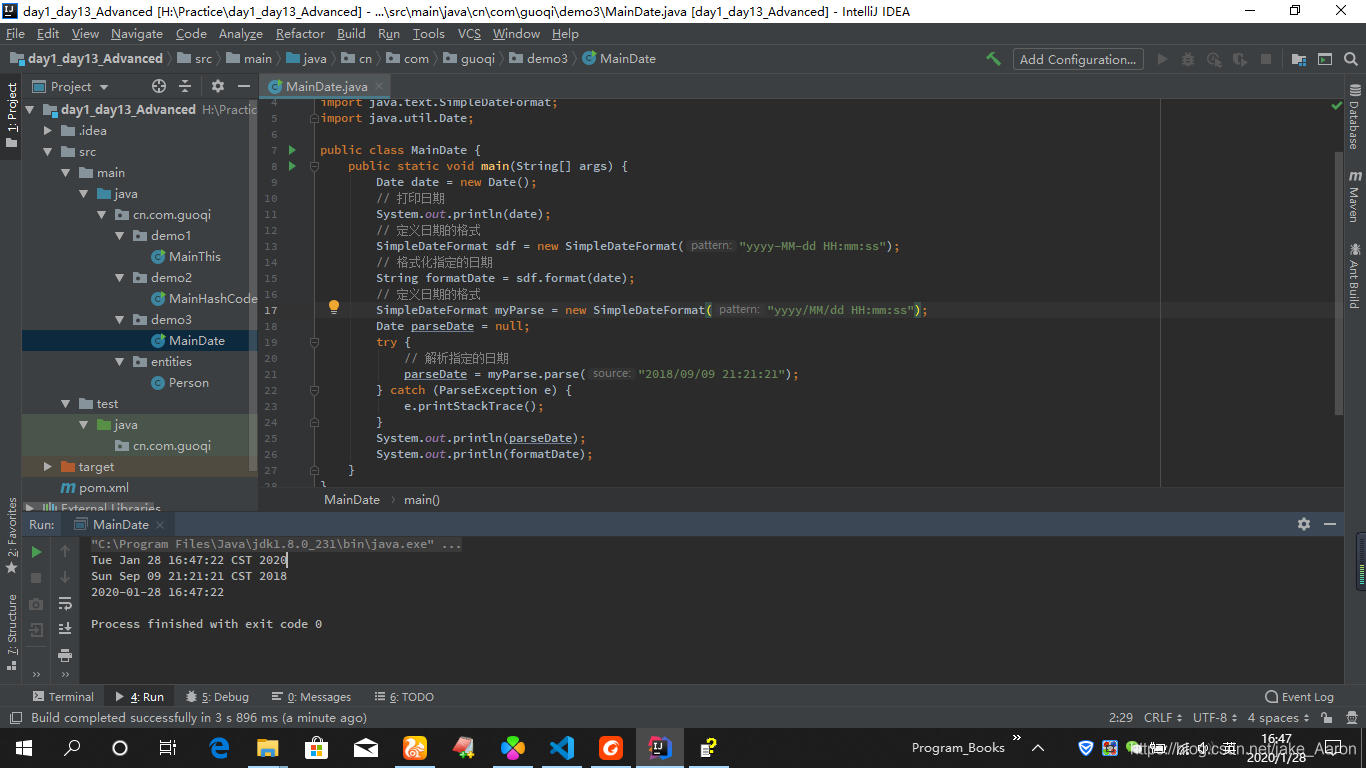Toggle the 2: Favorites tool window
Image resolution: width=1366 pixels, height=768 pixels.
[x=11, y=535]
